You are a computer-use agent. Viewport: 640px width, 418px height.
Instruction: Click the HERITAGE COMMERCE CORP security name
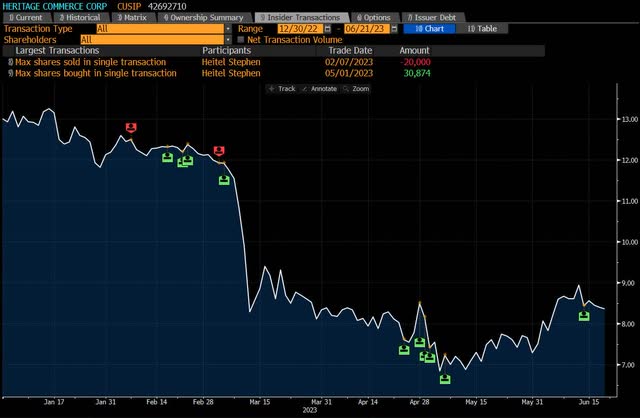[x=55, y=7]
